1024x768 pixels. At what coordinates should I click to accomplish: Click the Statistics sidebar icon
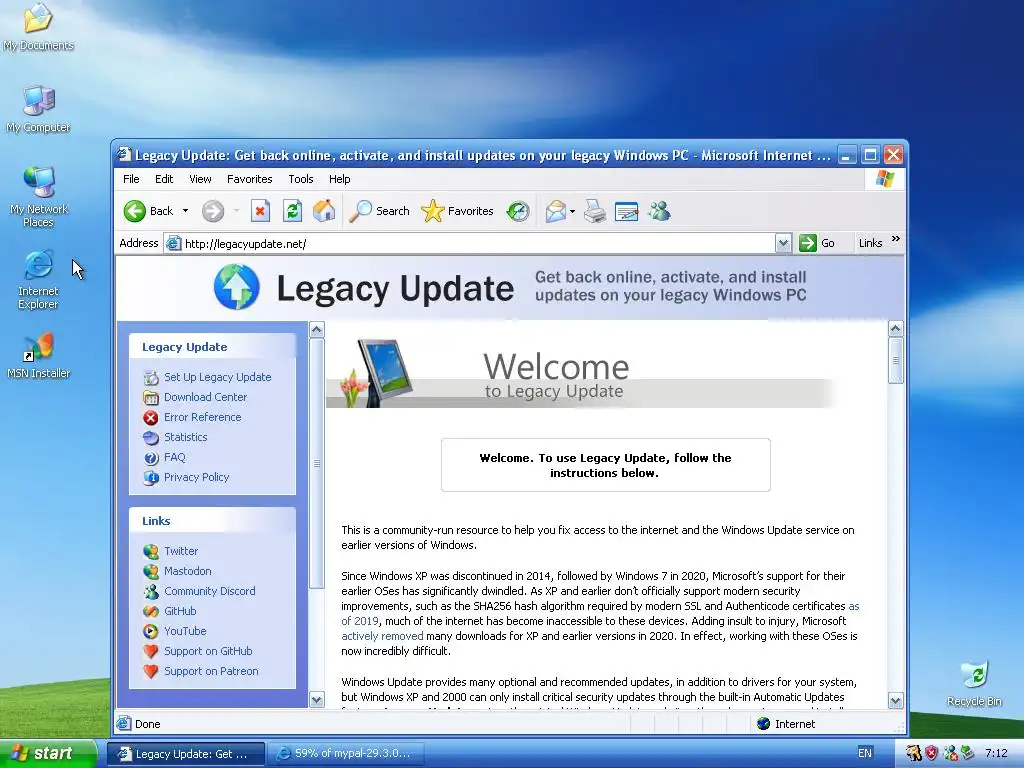click(x=151, y=438)
